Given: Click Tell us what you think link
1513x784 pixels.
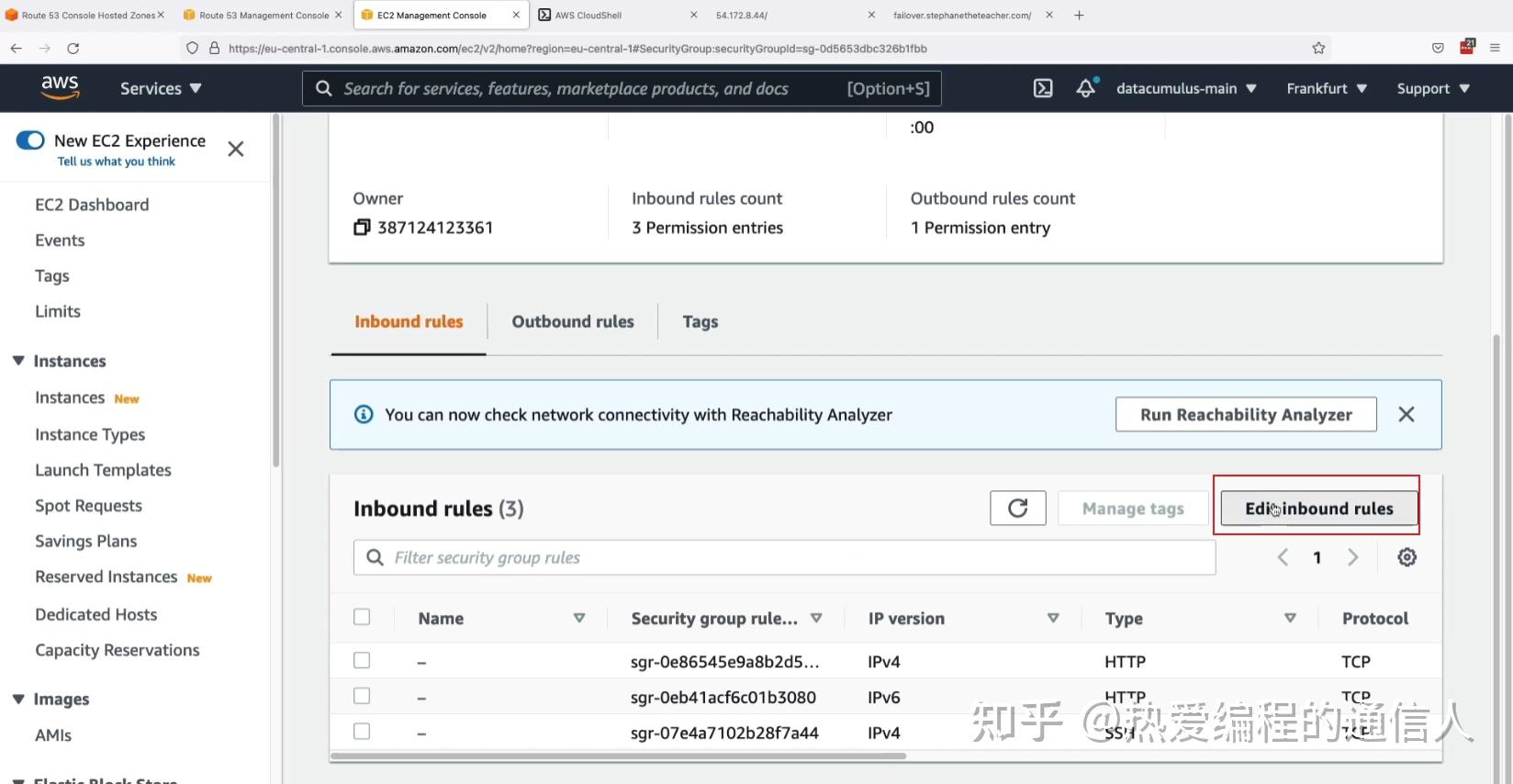Looking at the screenshot, I should tap(117, 162).
